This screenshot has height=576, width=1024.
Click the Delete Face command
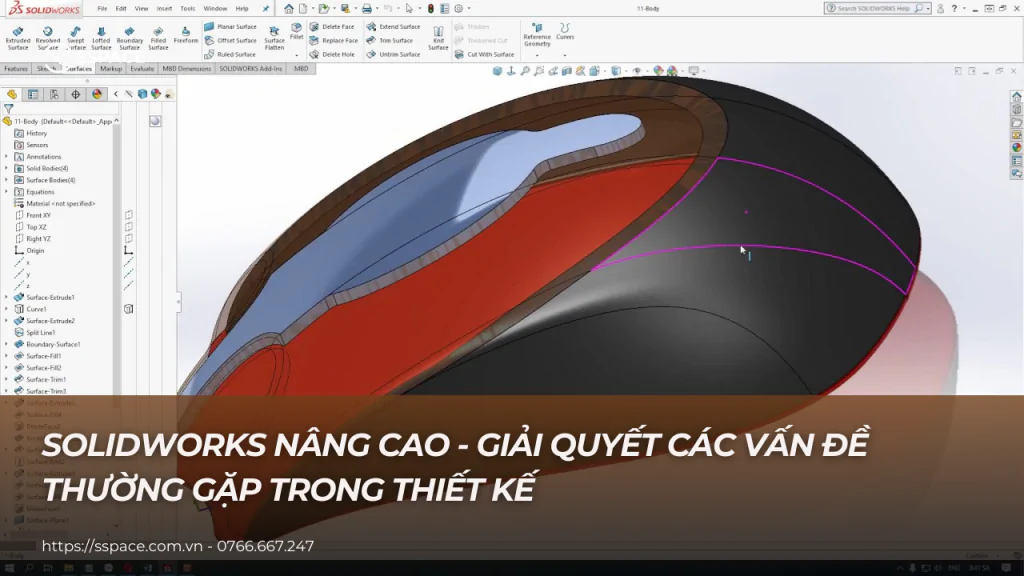click(x=332, y=27)
